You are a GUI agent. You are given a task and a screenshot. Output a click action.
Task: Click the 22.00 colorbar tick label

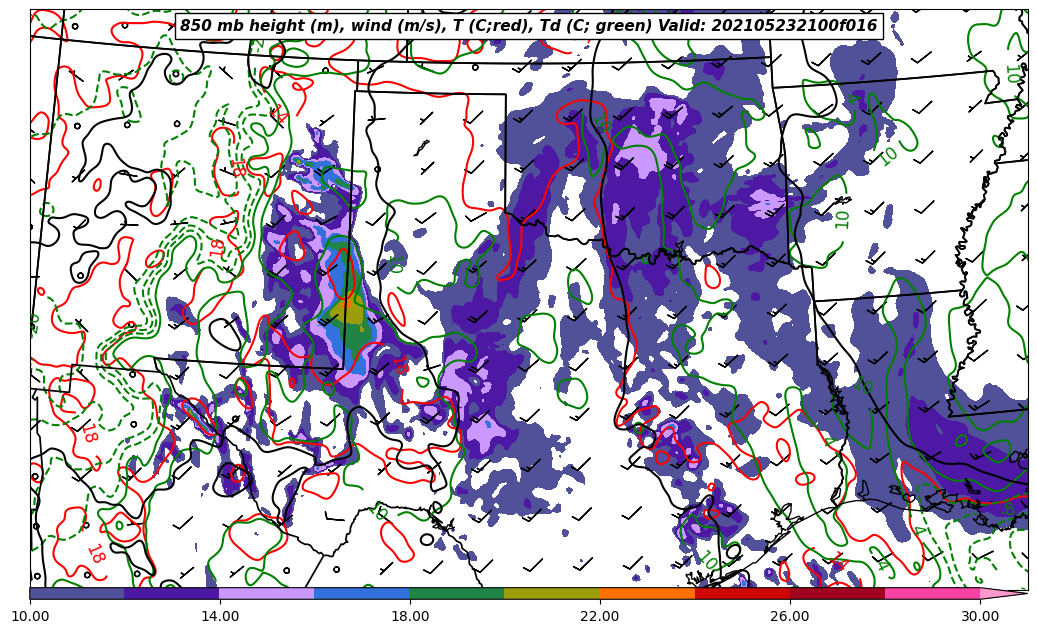(x=600, y=616)
